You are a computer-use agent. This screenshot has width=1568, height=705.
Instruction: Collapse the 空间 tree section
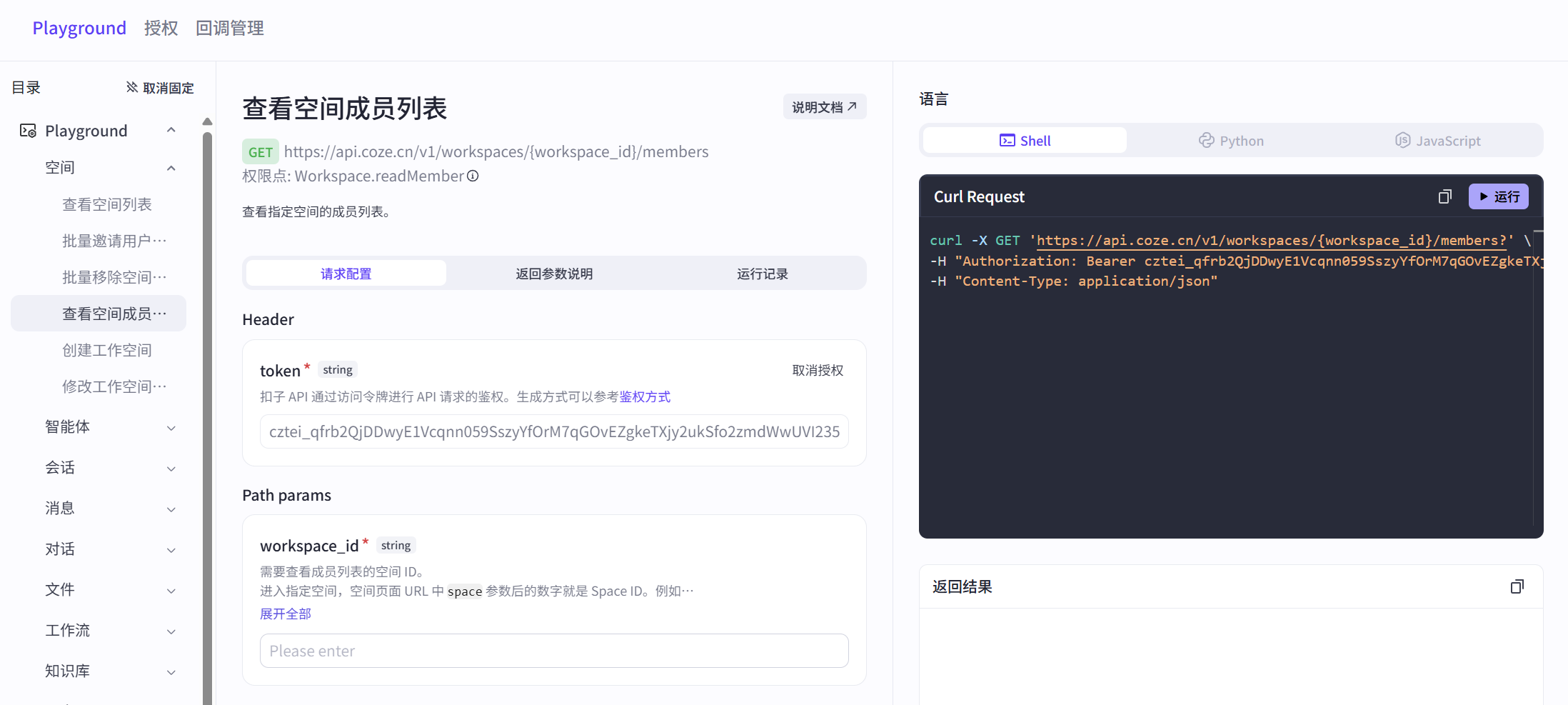pos(171,167)
